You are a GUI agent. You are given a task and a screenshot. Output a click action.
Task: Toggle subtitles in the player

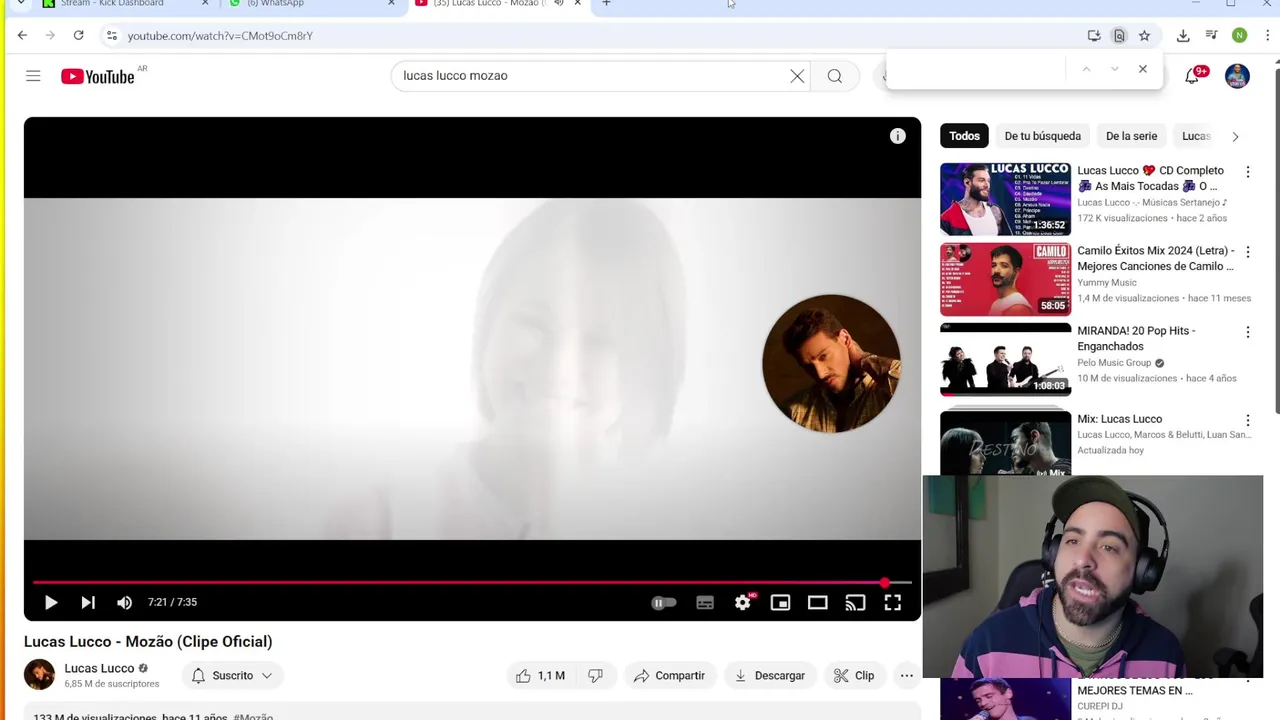pyautogui.click(x=705, y=603)
